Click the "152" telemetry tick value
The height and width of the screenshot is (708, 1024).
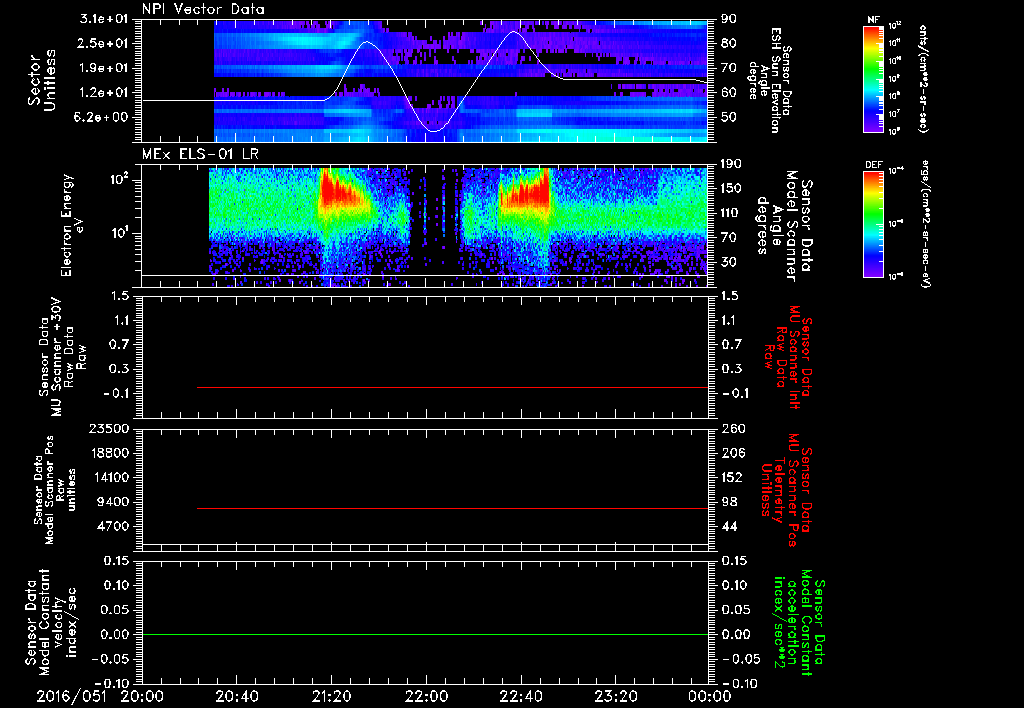(x=733, y=477)
